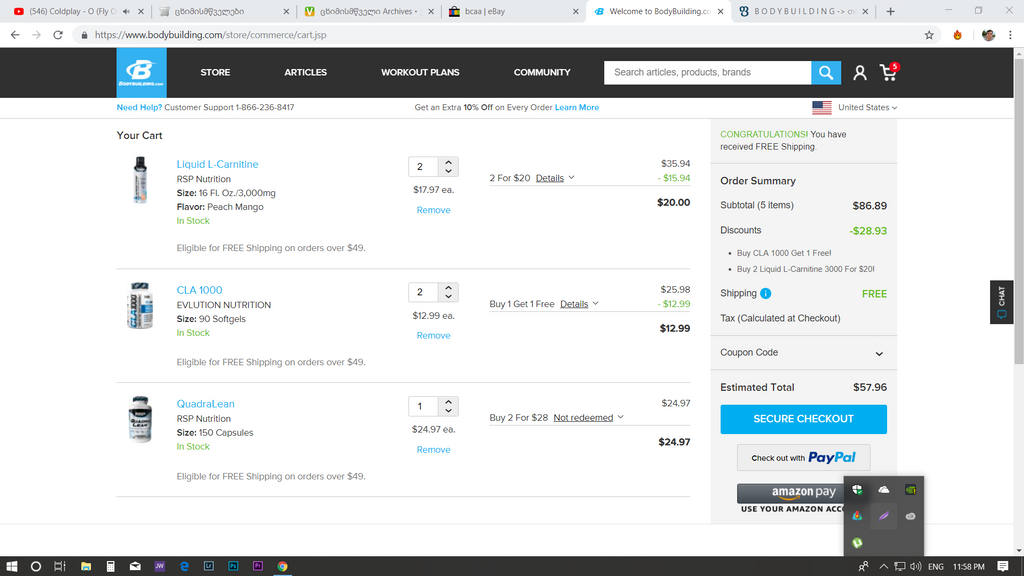Image resolution: width=1024 pixels, height=576 pixels.
Task: Open the COMMUNITY menu
Action: point(542,72)
